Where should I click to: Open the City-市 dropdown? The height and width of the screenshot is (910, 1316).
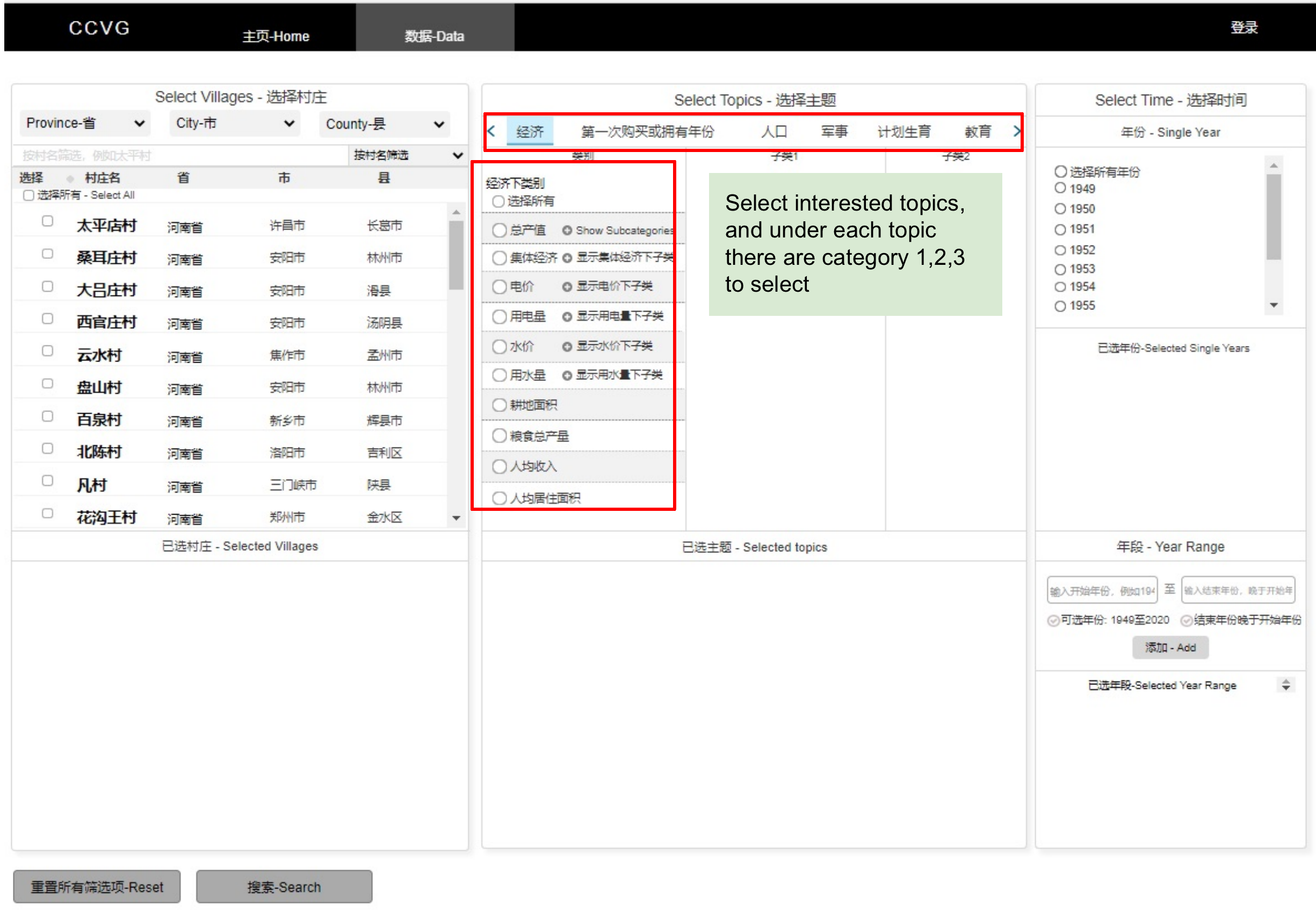235,123
